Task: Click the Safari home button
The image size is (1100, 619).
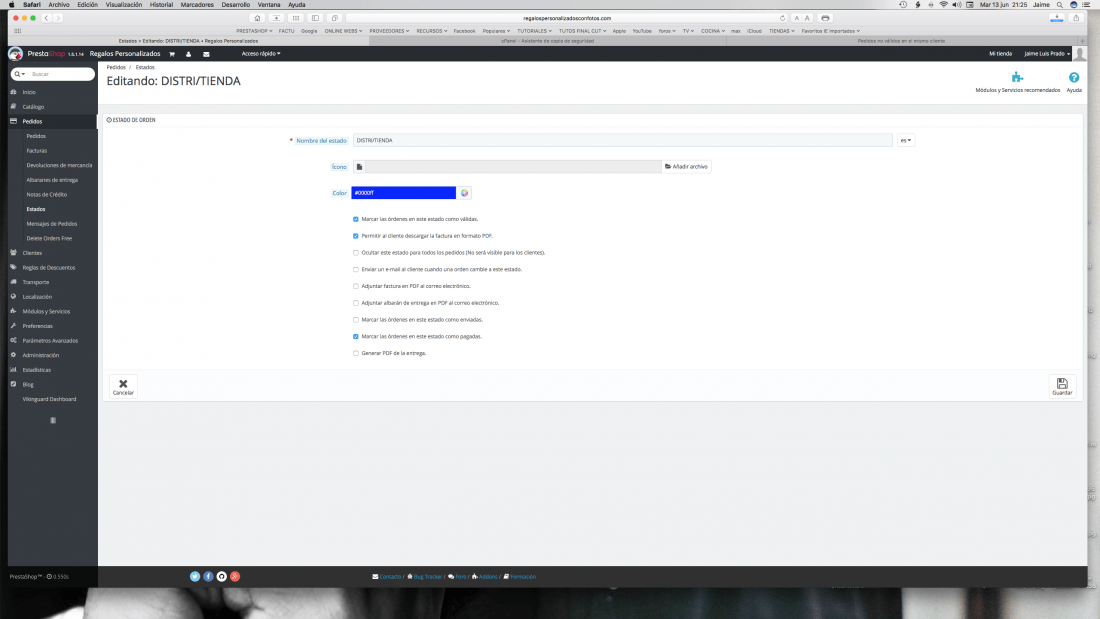Action: pos(257,18)
